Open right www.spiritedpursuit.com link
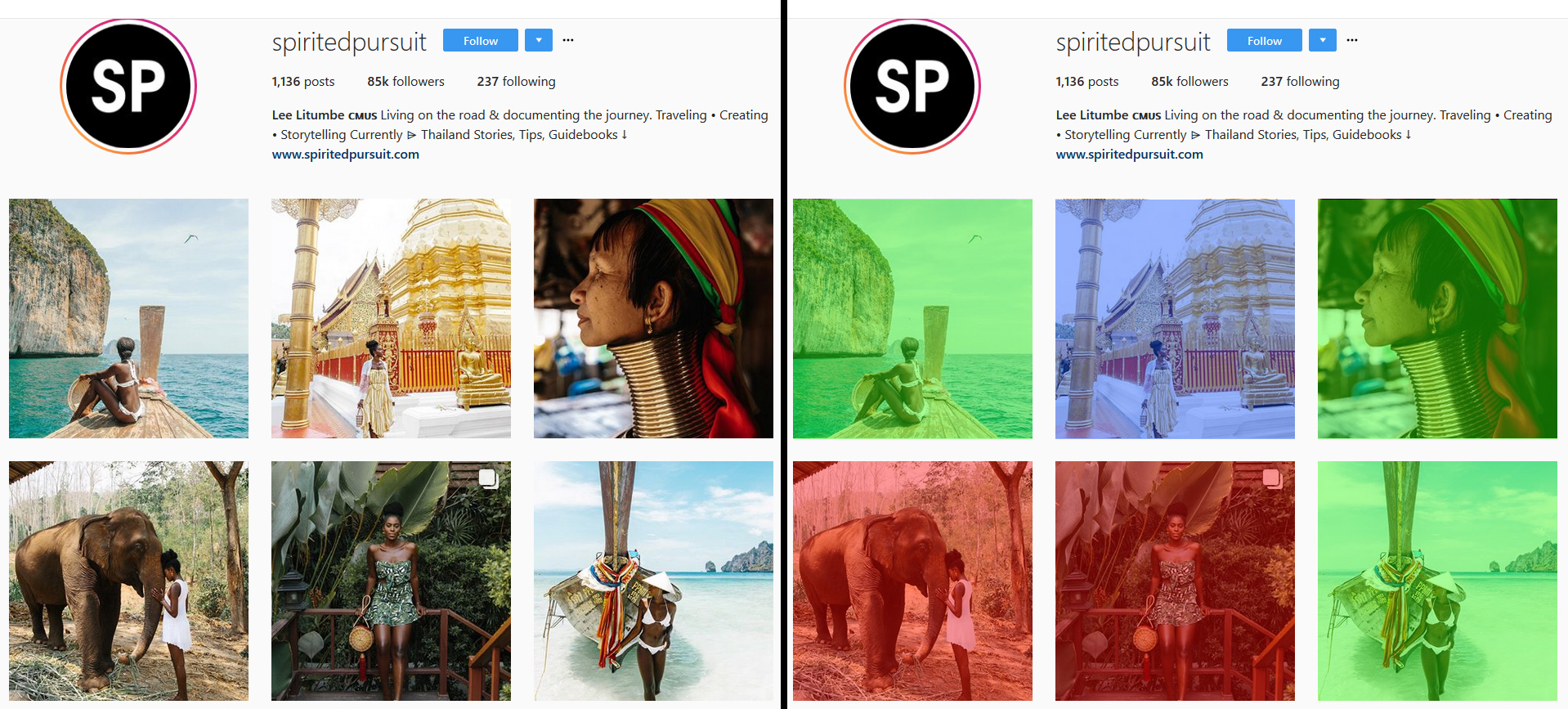1568x709 pixels. (x=1130, y=154)
